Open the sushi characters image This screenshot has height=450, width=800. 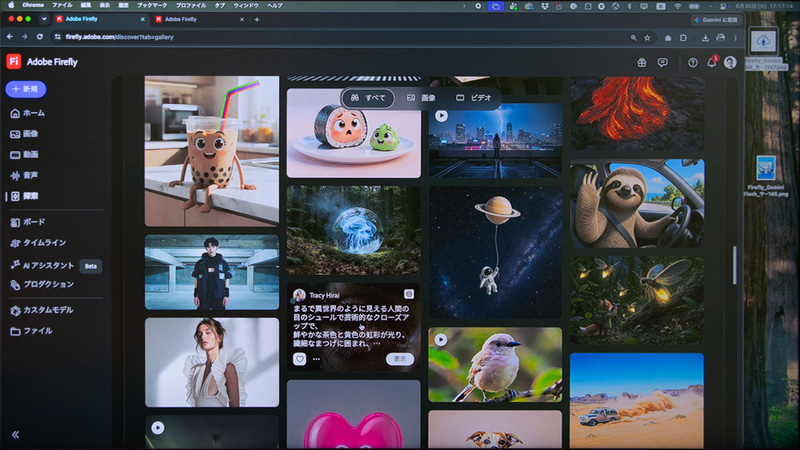click(x=354, y=134)
